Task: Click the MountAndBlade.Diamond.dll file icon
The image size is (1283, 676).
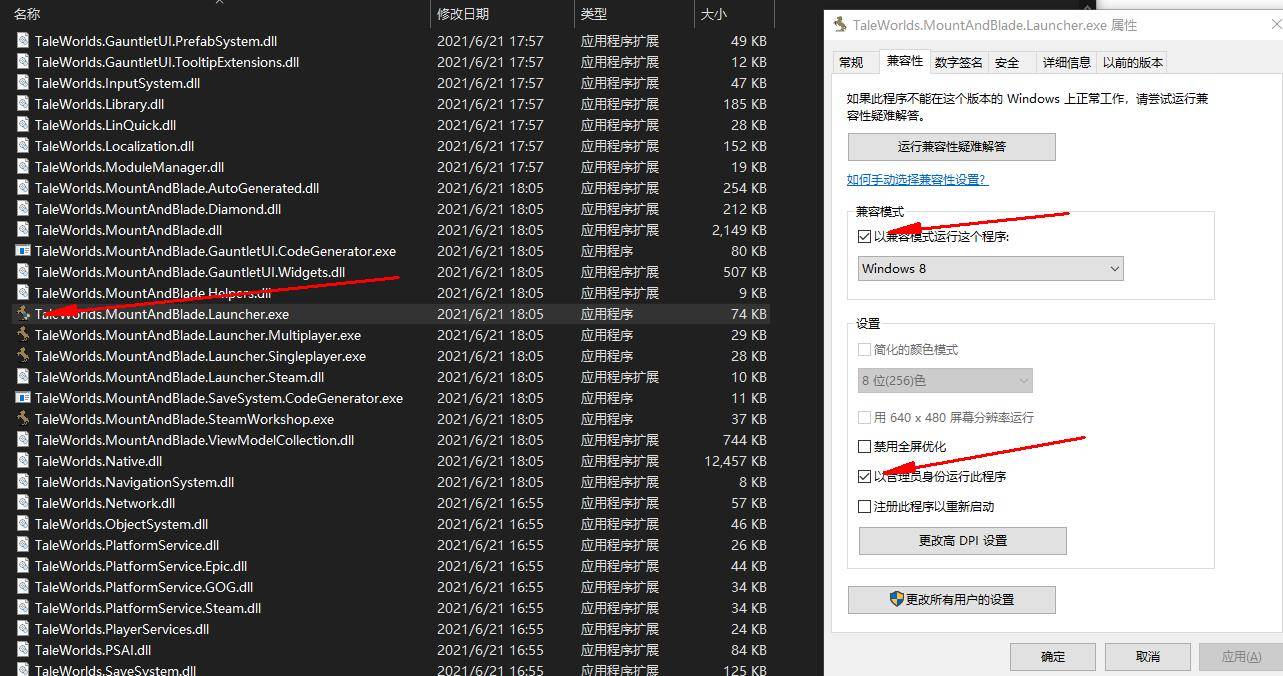Action: pos(23,209)
